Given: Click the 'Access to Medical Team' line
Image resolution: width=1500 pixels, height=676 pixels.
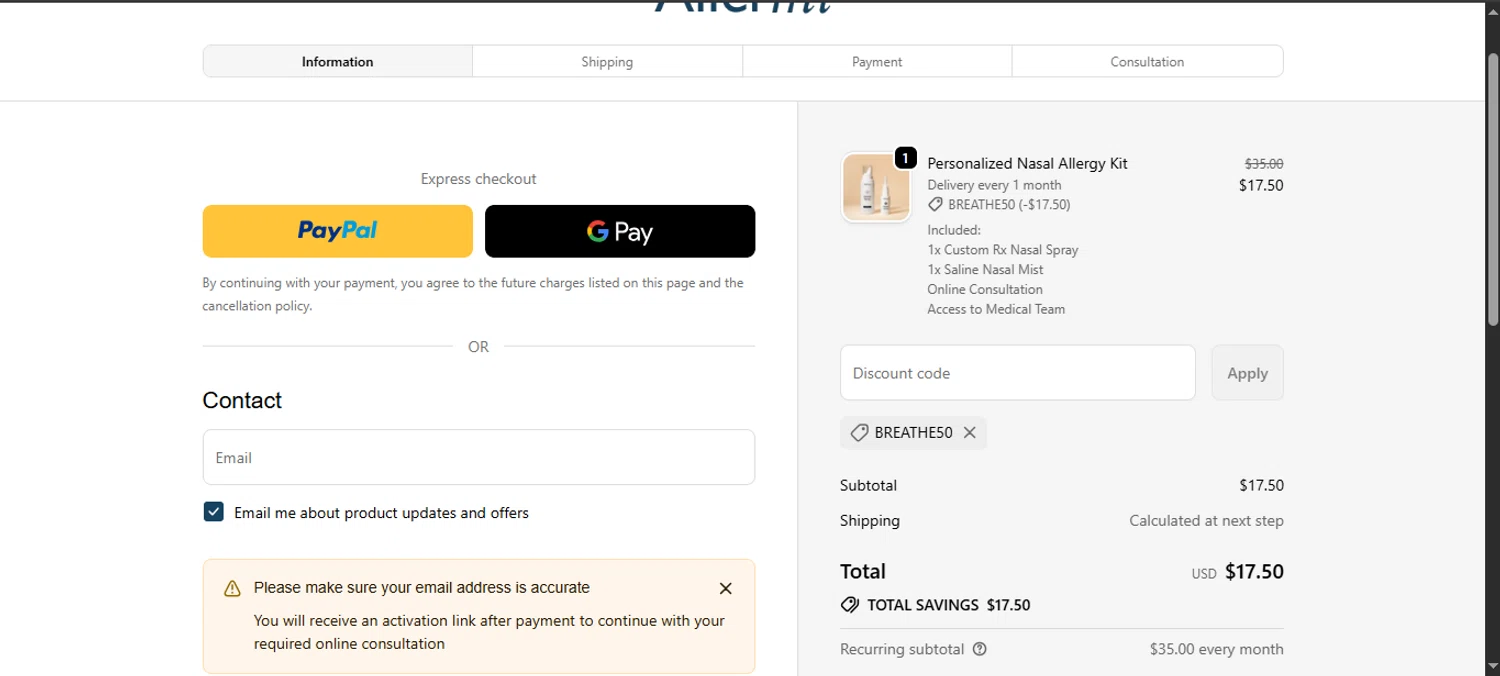Looking at the screenshot, I should [996, 309].
